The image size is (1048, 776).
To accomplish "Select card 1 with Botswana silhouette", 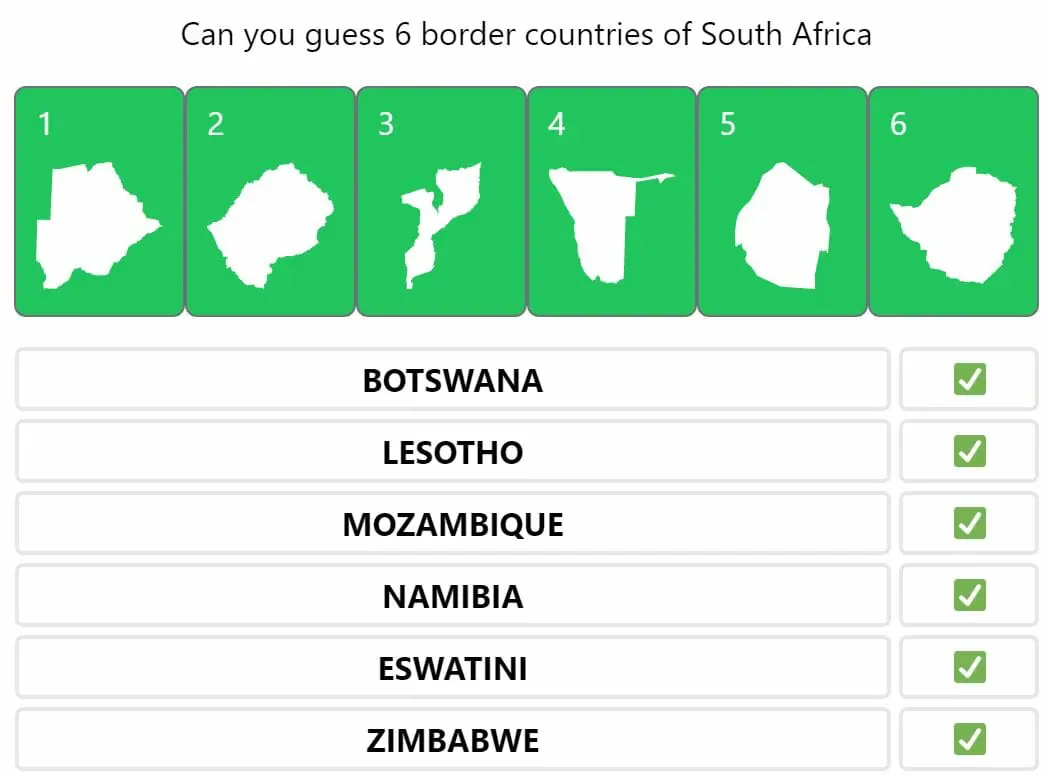I will 99,201.
